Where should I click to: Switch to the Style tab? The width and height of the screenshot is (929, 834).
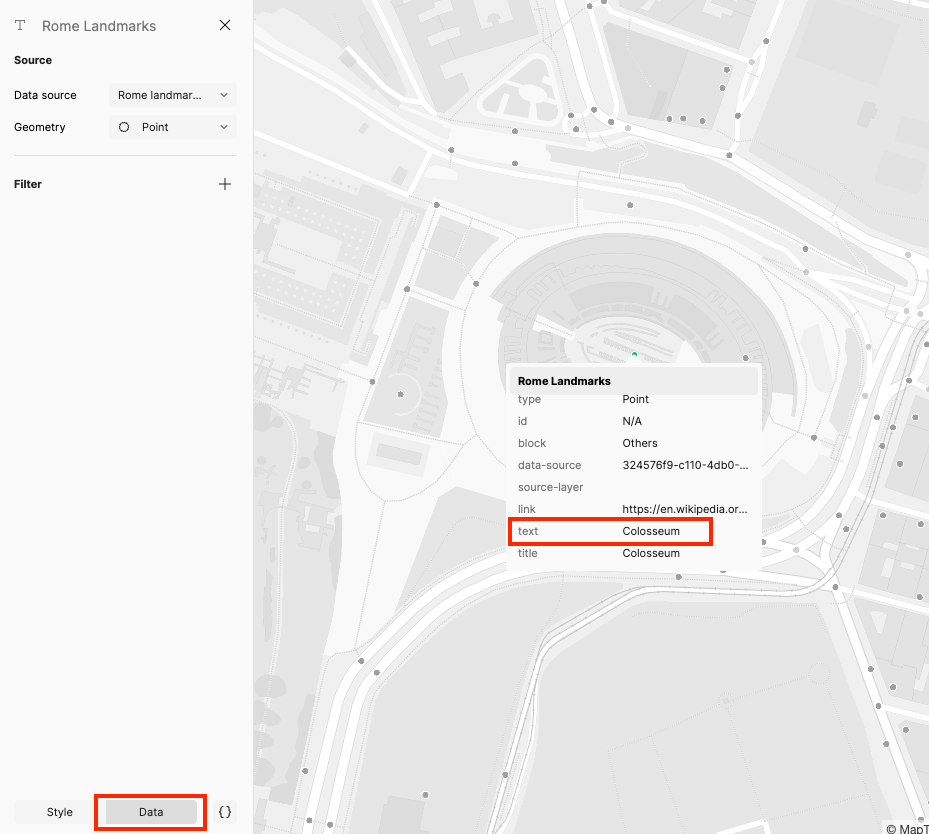(x=60, y=812)
